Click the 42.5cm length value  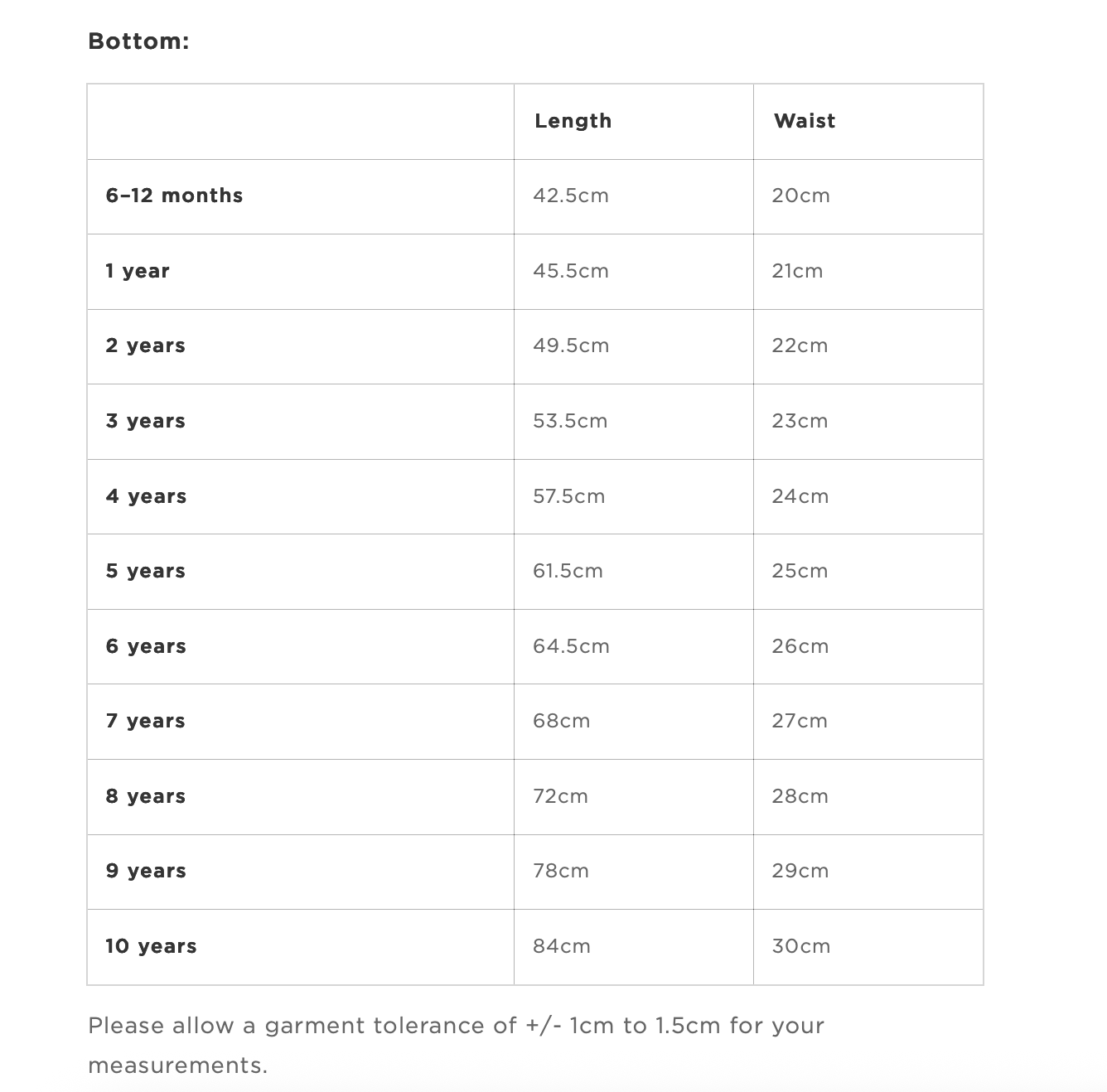pos(570,196)
